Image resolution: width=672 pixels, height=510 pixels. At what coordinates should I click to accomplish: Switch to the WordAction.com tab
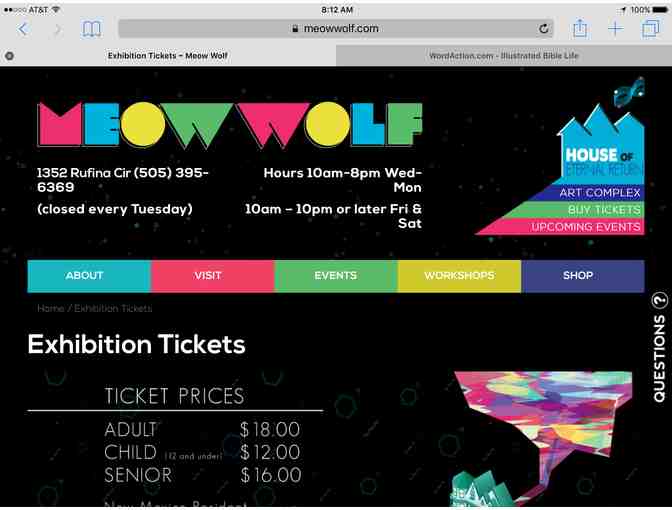click(504, 56)
